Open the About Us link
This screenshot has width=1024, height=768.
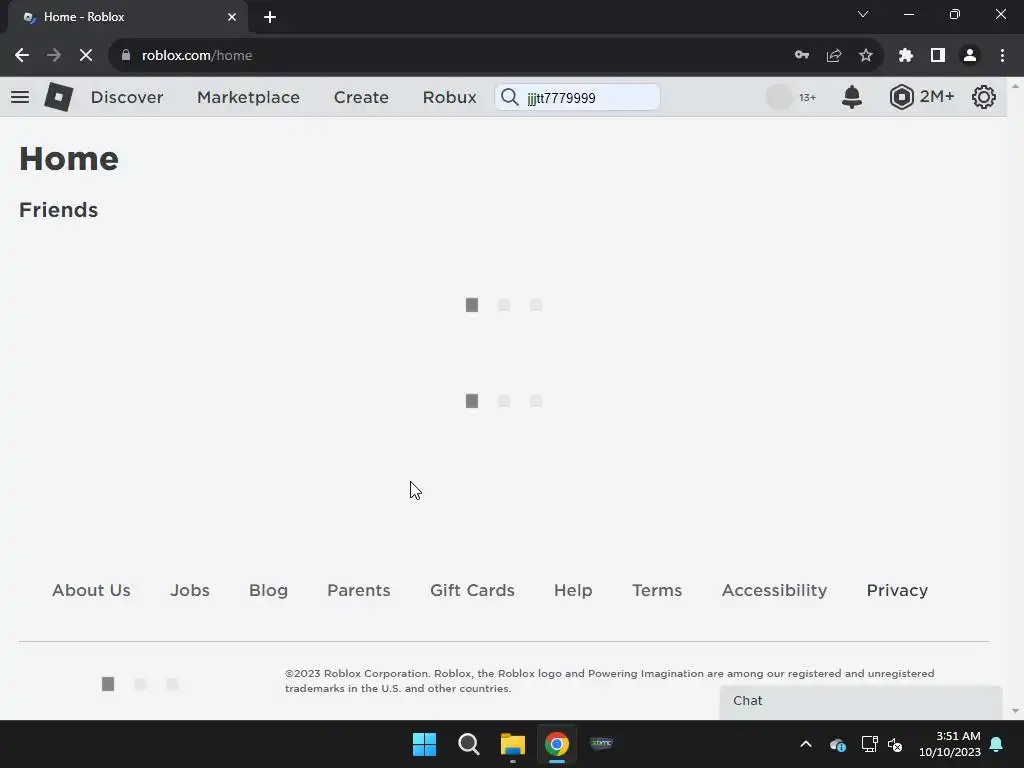[x=91, y=590]
